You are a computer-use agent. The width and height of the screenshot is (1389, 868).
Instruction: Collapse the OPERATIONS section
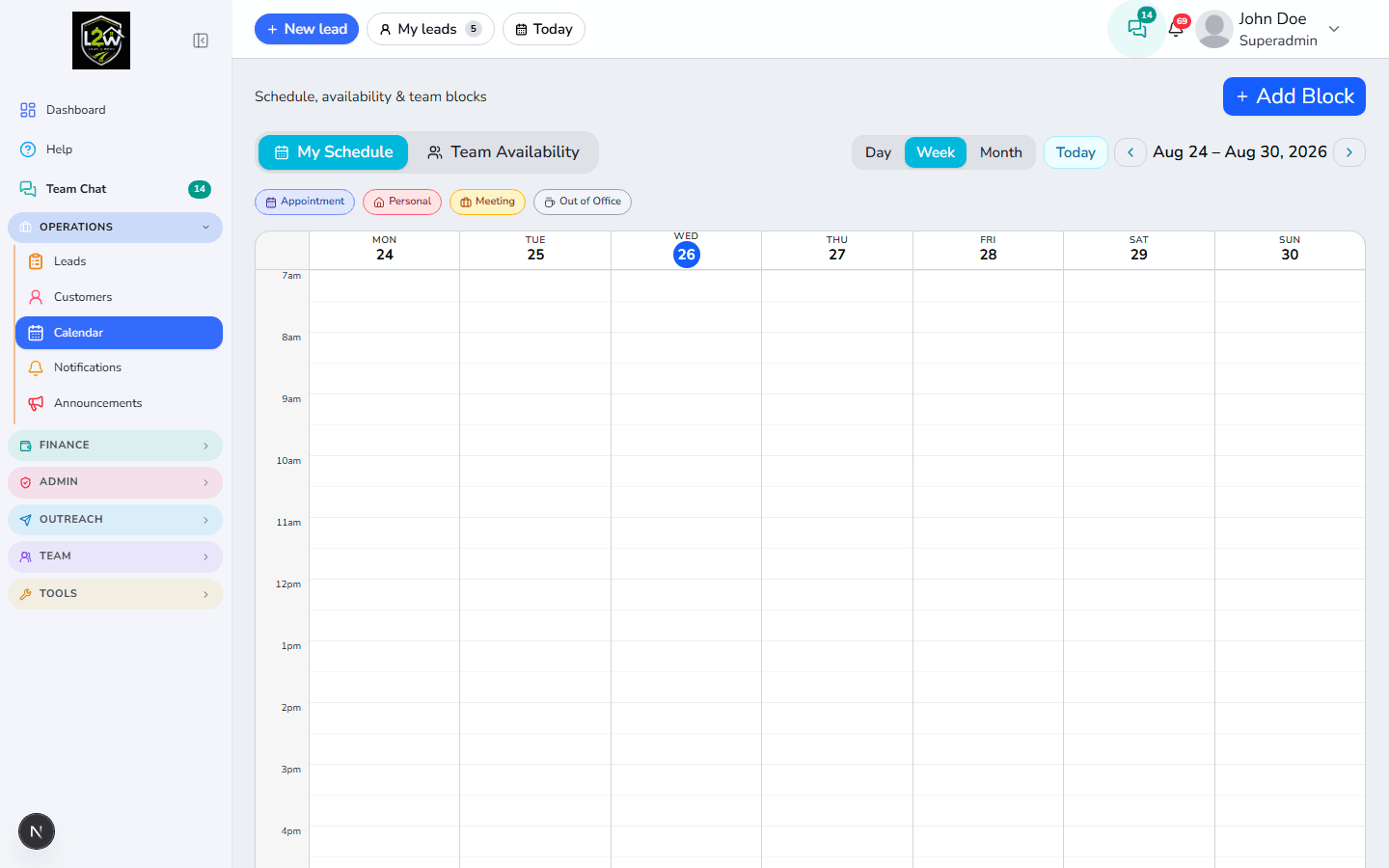coord(116,228)
